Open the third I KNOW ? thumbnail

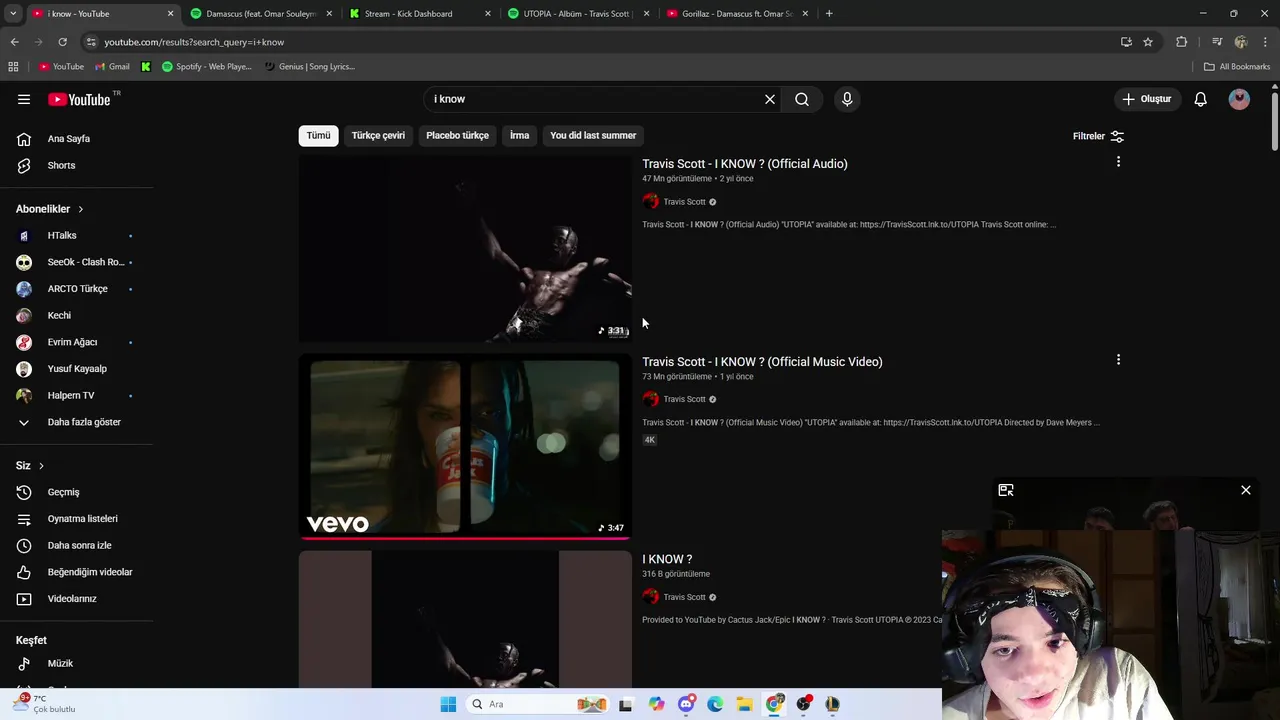click(x=465, y=619)
